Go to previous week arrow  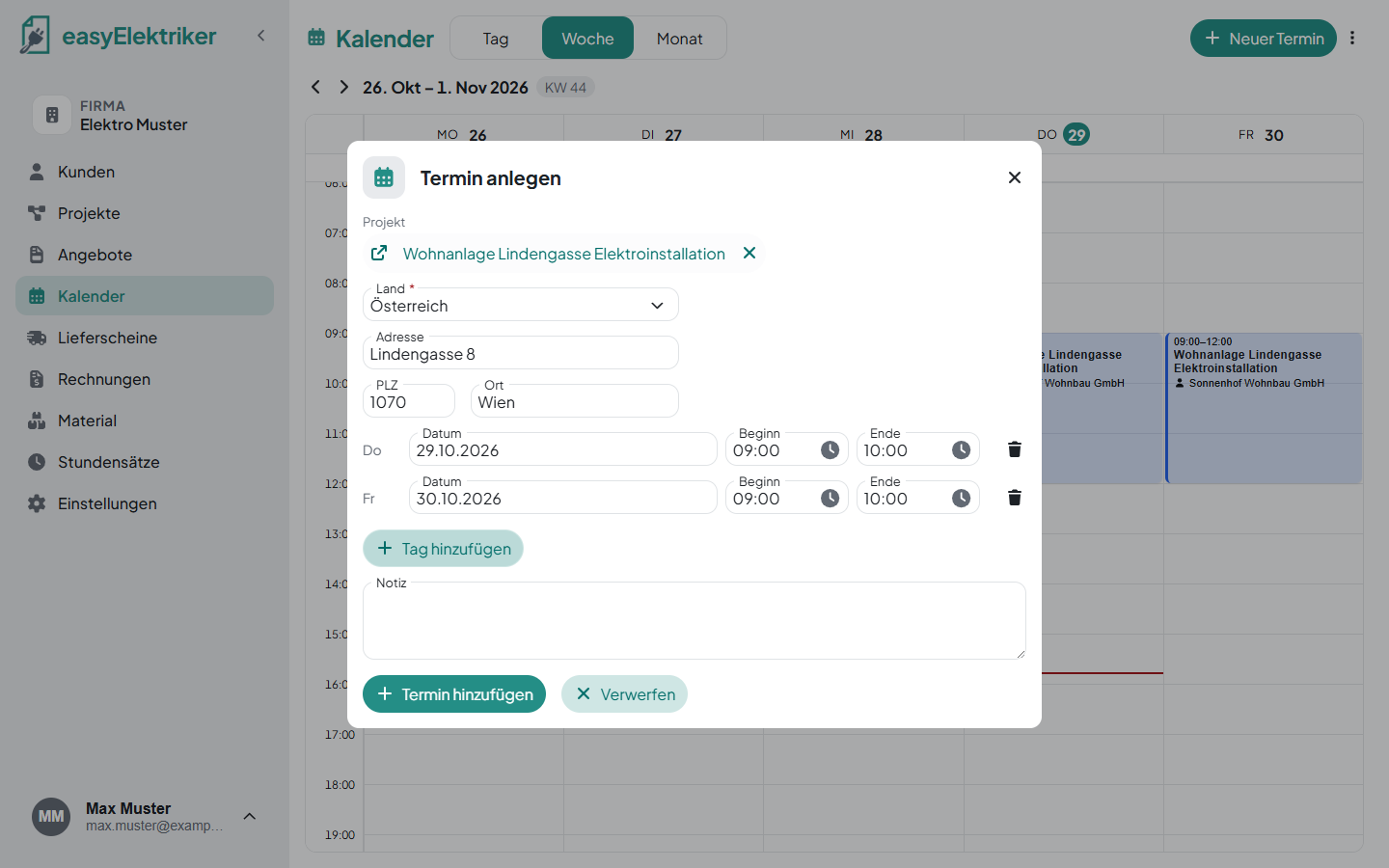point(315,87)
